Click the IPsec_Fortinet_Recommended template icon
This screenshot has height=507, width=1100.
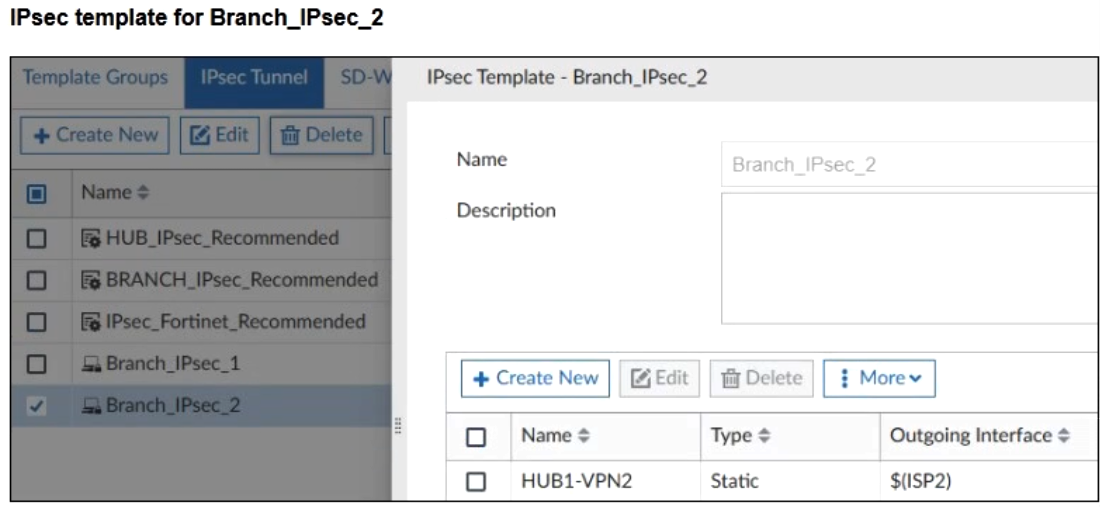click(x=91, y=322)
